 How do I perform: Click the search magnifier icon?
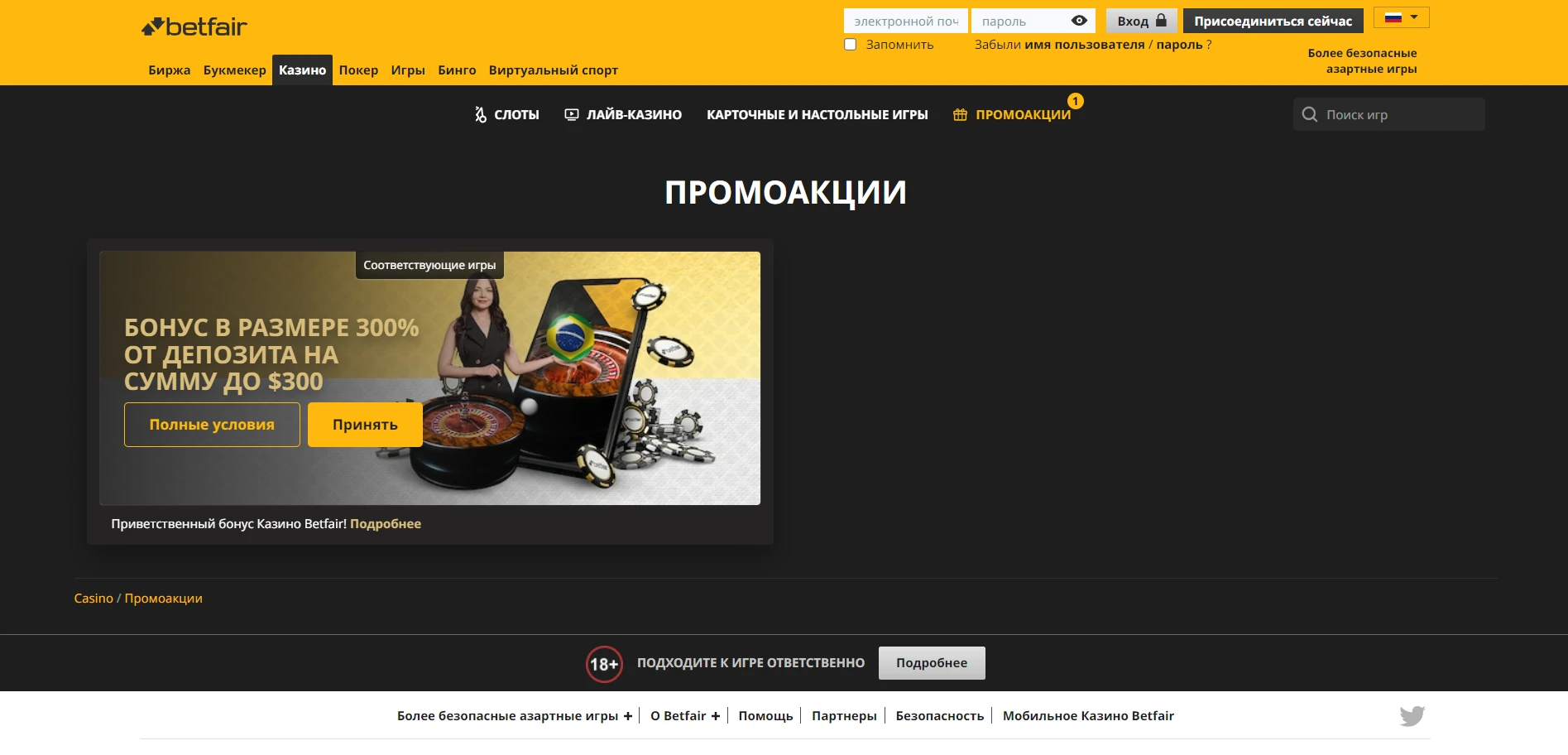1310,114
